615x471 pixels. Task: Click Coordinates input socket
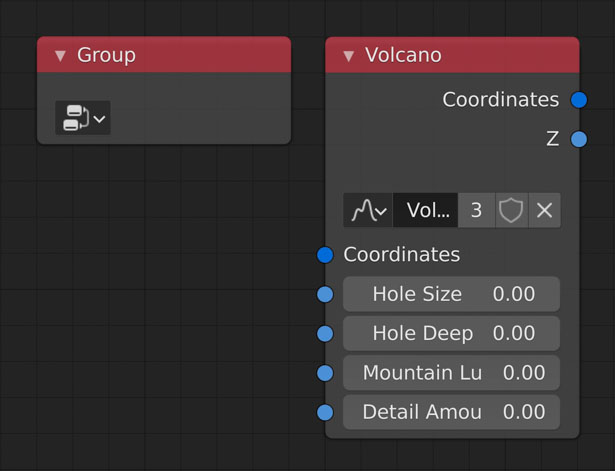[325, 255]
